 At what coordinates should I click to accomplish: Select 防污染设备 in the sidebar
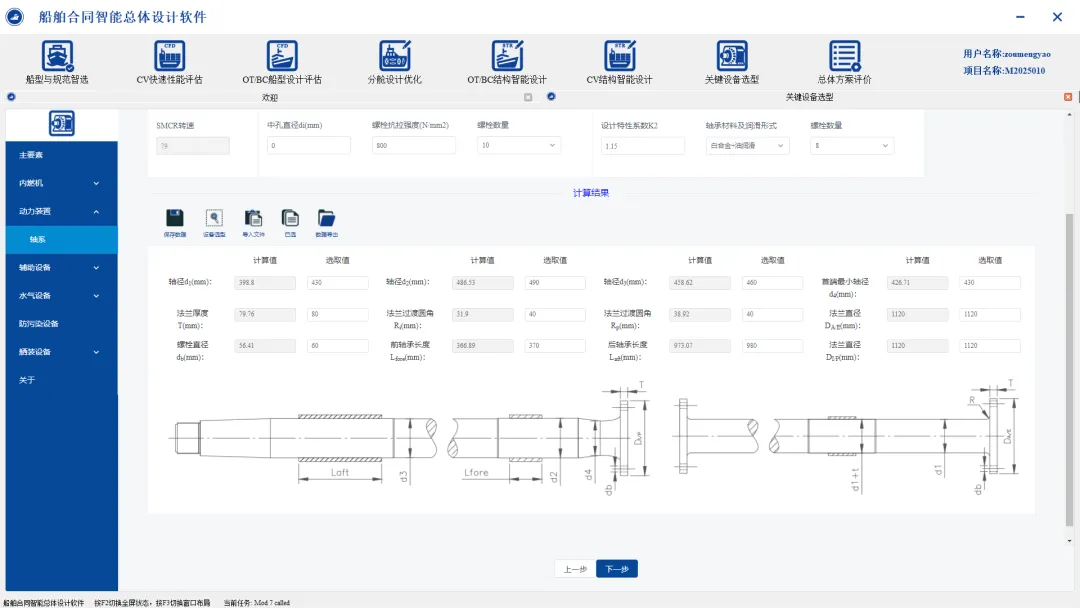[61, 324]
